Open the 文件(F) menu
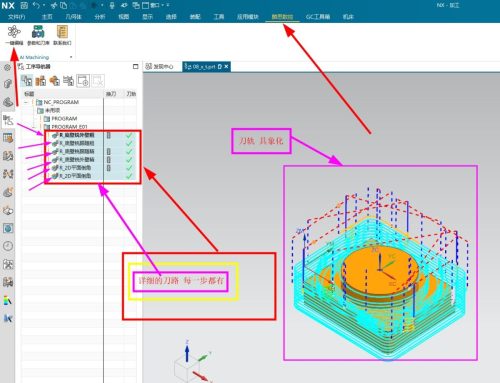Image resolution: width=500 pixels, height=383 pixels. click(x=17, y=17)
